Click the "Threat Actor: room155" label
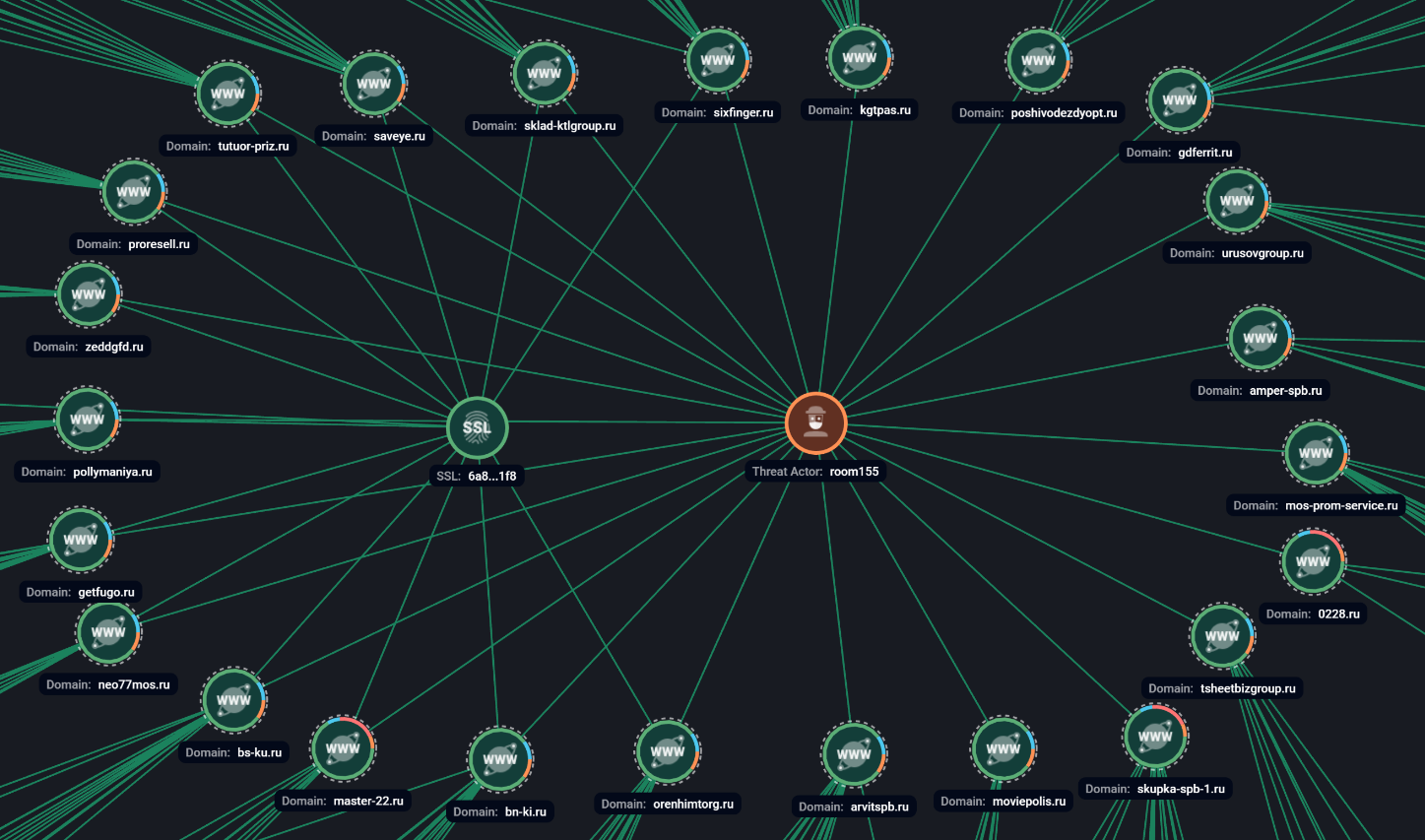1425x840 pixels. [815, 472]
